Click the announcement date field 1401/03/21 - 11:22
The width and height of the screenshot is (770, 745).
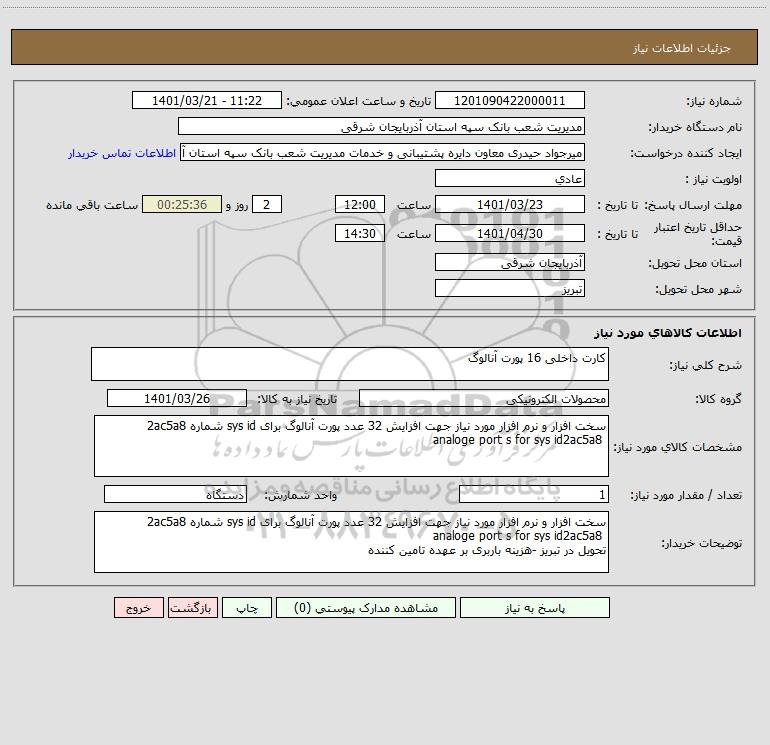[x=207, y=101]
